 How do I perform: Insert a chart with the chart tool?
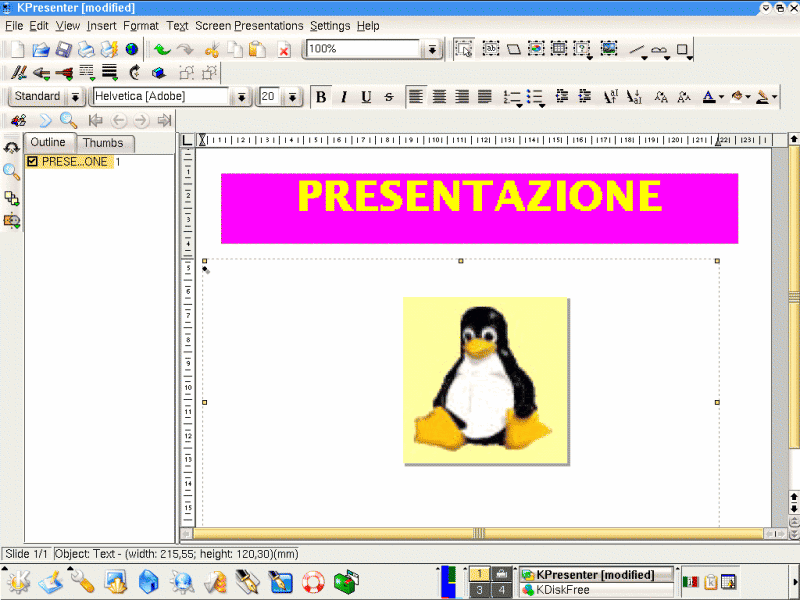[x=536, y=49]
